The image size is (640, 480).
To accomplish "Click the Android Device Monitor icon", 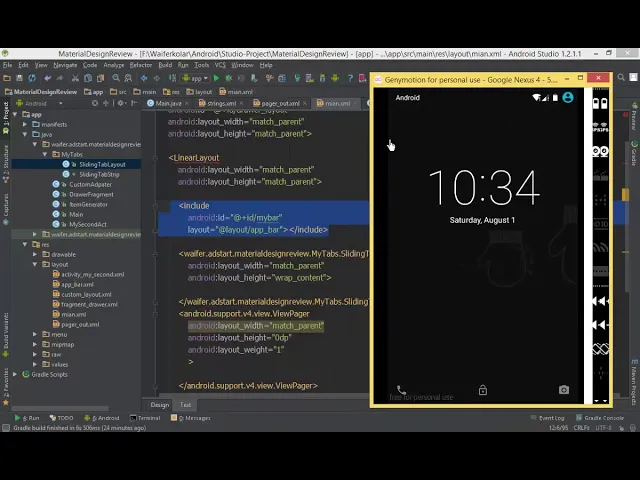I will (335, 78).
